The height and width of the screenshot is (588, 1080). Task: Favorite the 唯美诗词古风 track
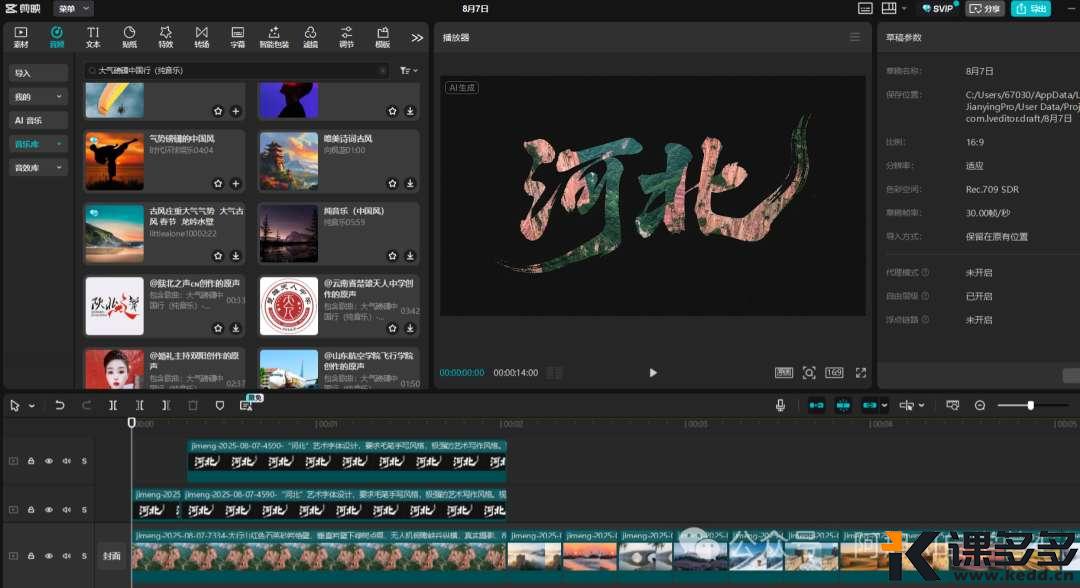point(393,183)
